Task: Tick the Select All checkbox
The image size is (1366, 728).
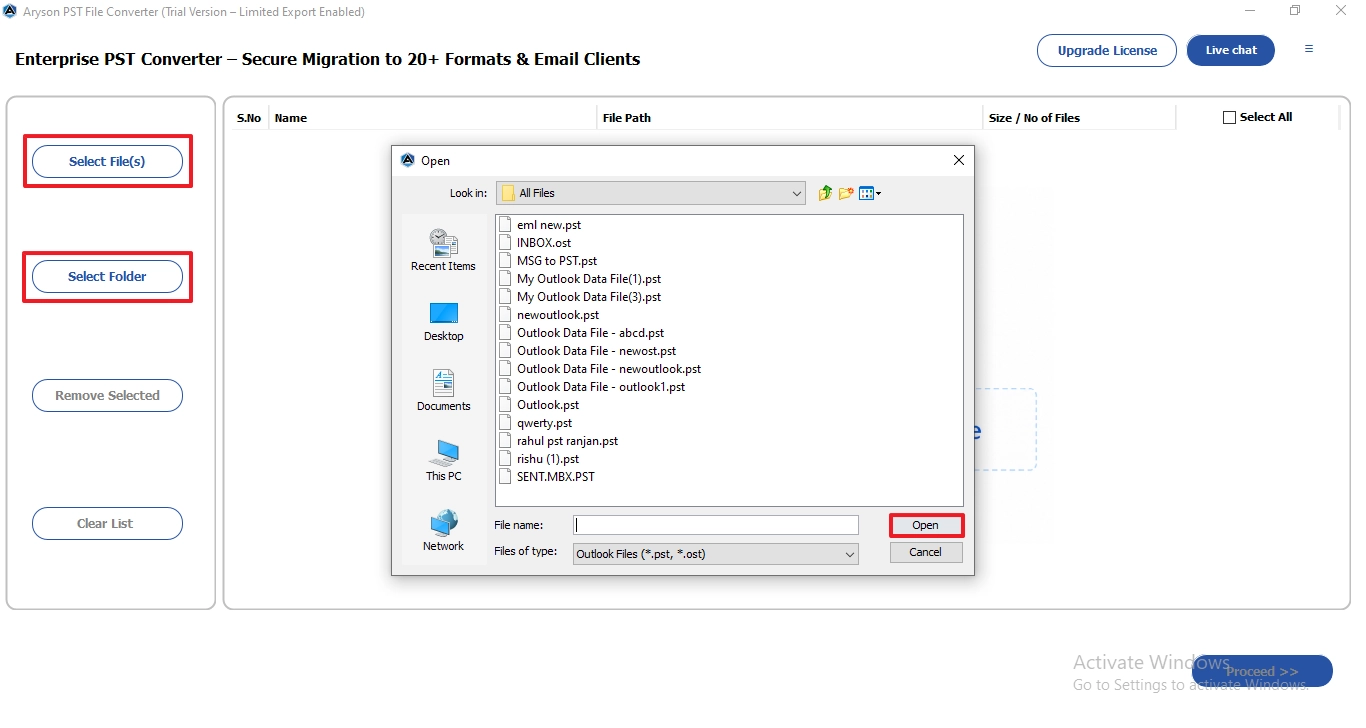Action: (1229, 118)
